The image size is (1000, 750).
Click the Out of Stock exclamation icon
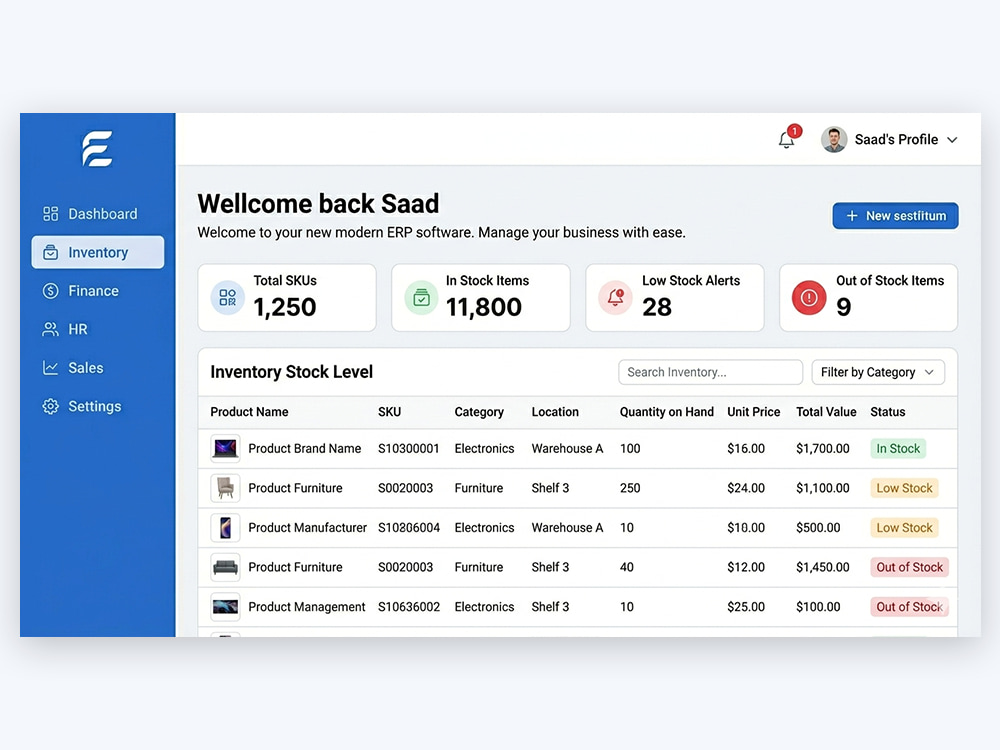tap(809, 298)
